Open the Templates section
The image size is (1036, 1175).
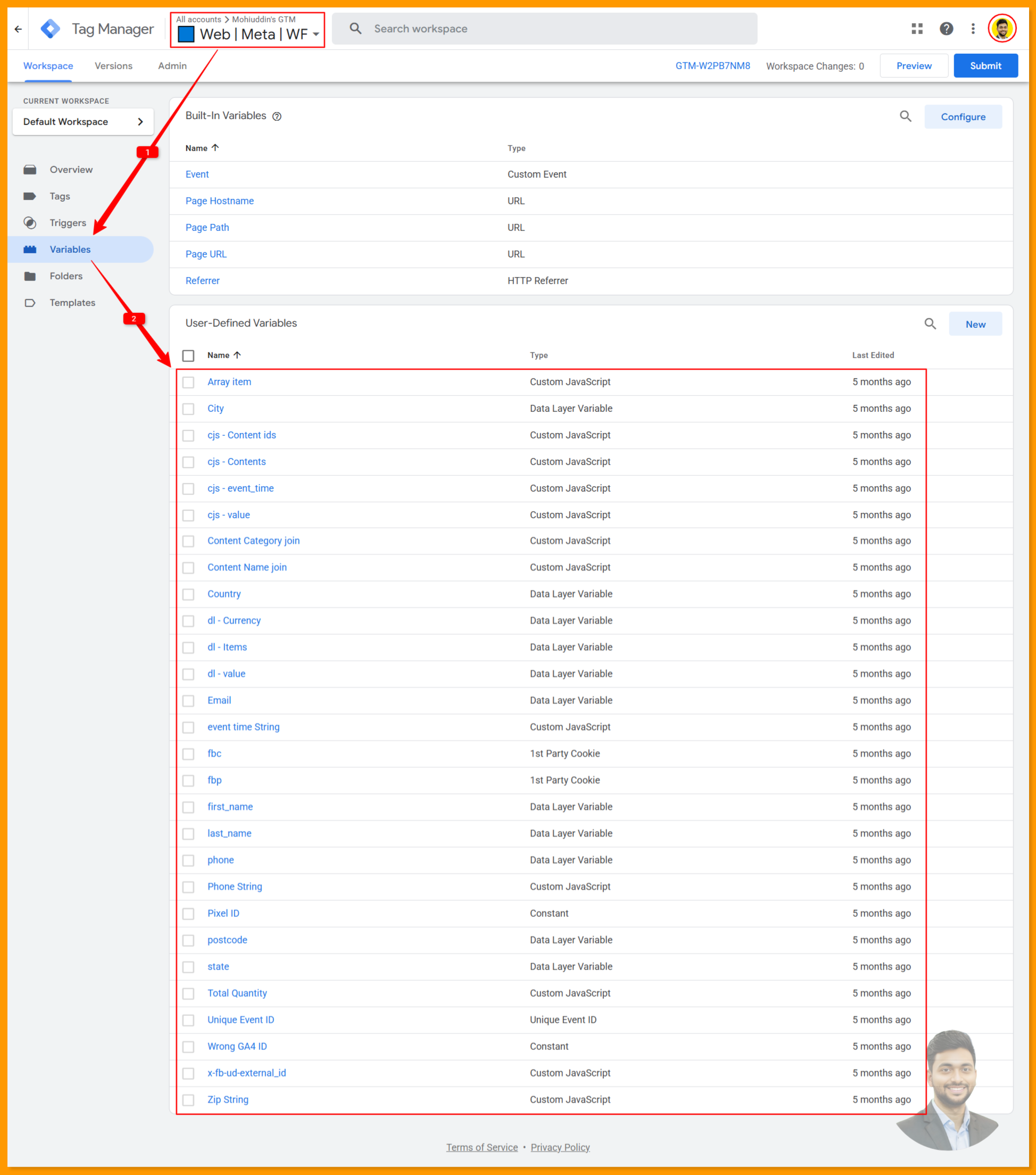72,302
